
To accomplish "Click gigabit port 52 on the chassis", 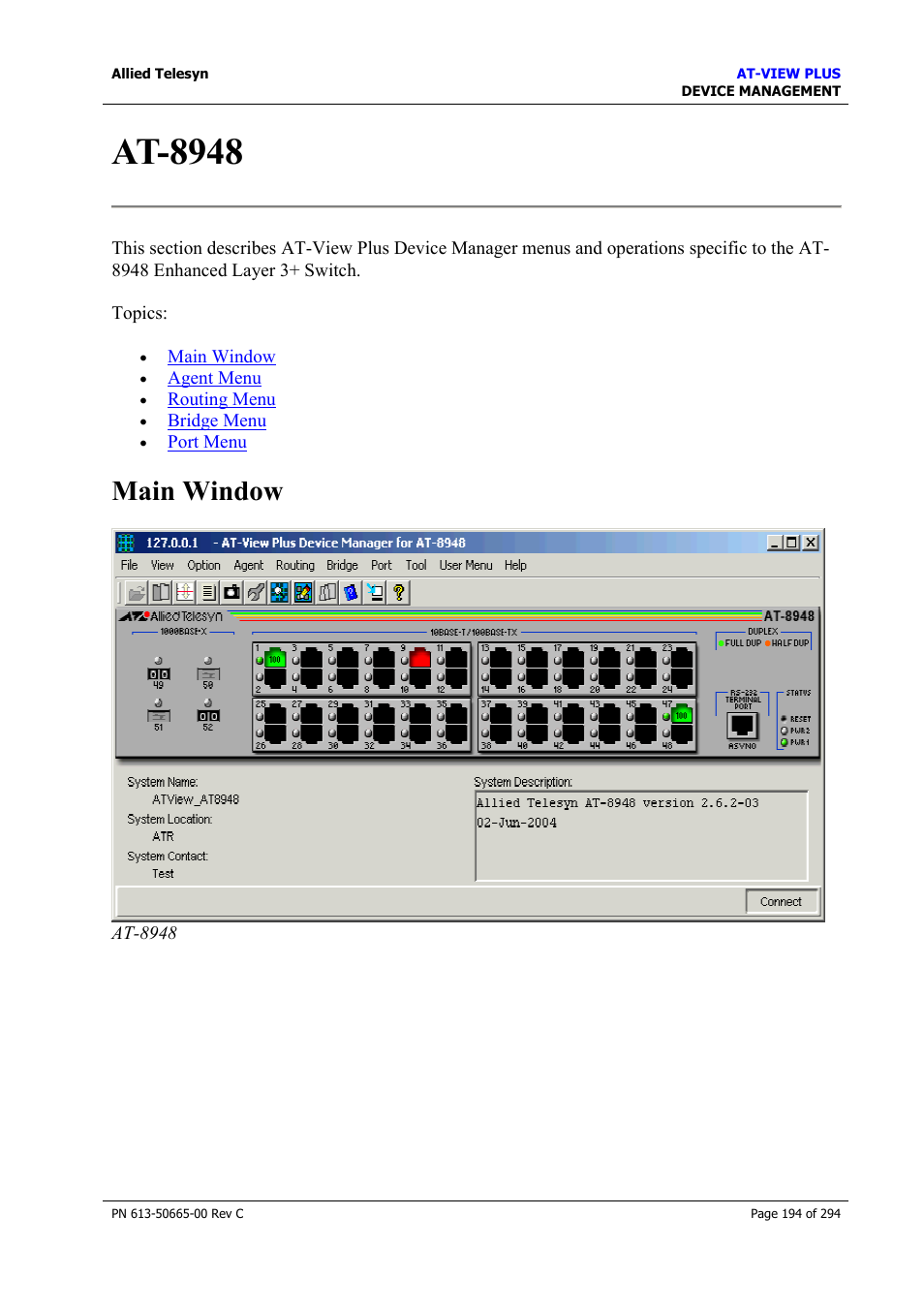I will point(208,716).
